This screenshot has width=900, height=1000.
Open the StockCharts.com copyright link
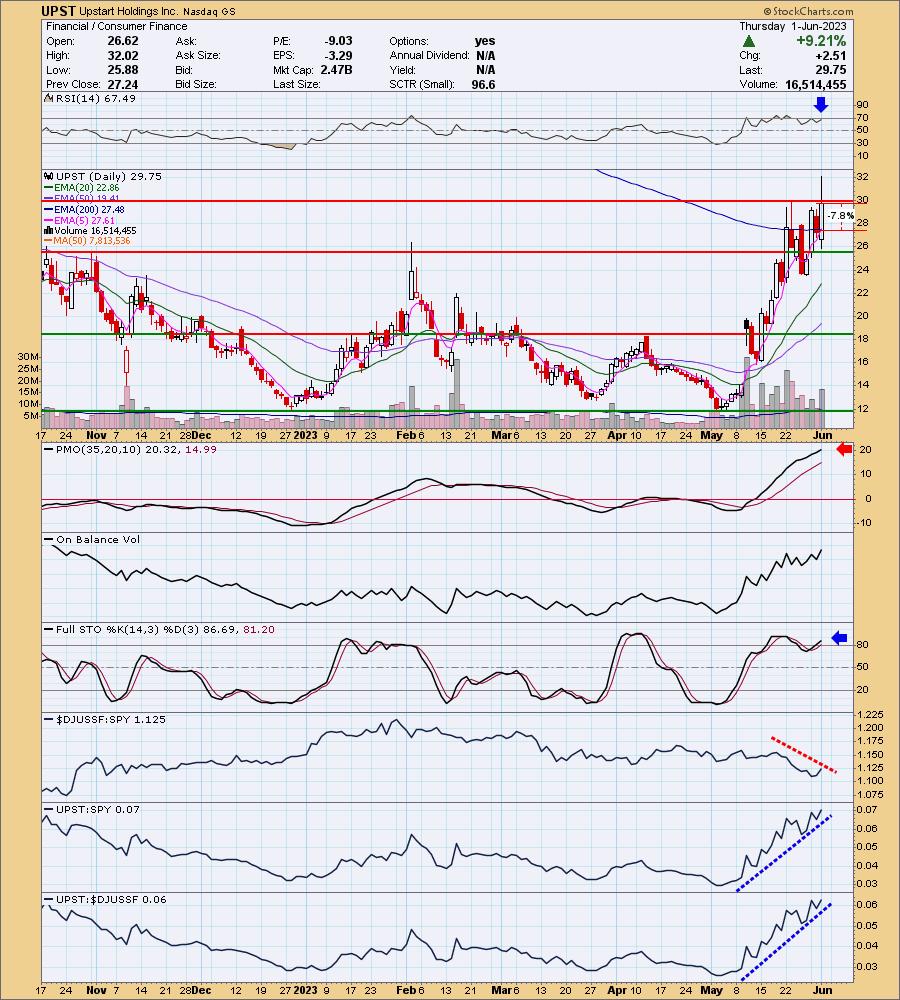coord(808,11)
